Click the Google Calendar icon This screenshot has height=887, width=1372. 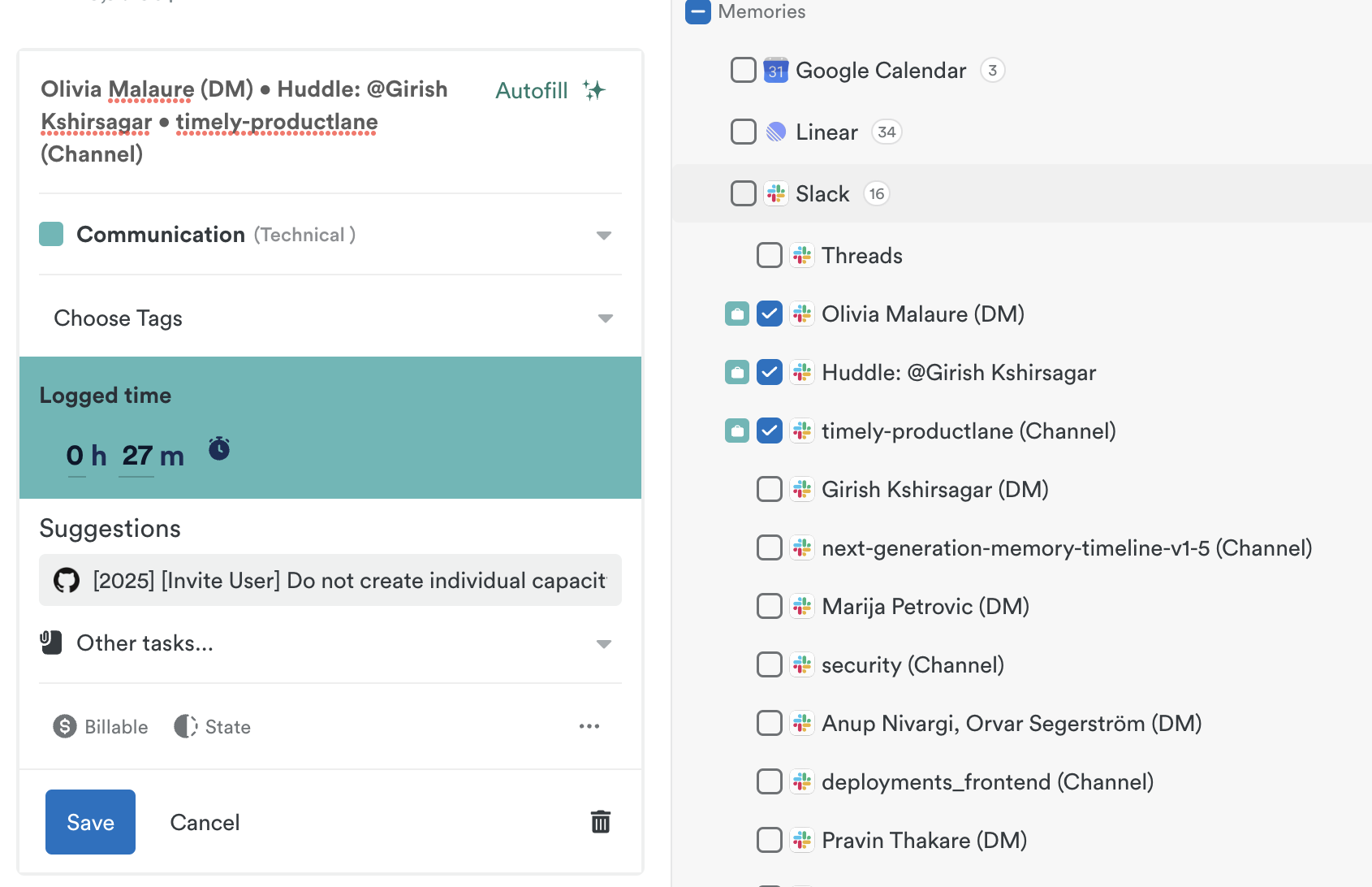click(x=776, y=70)
